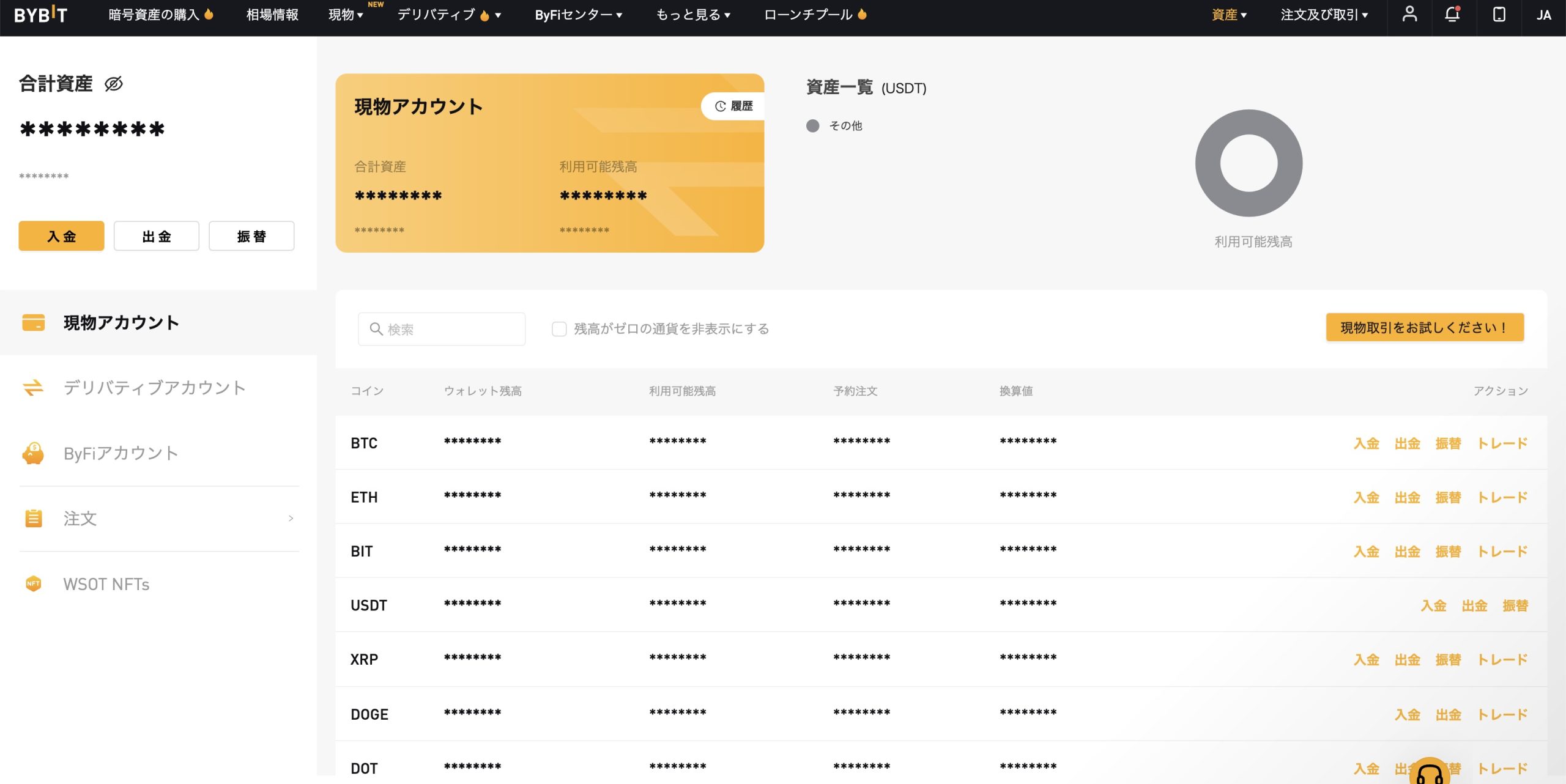This screenshot has width=1566, height=784.
Task: Expand the 注文 sidebar chevron
Action: tap(291, 519)
